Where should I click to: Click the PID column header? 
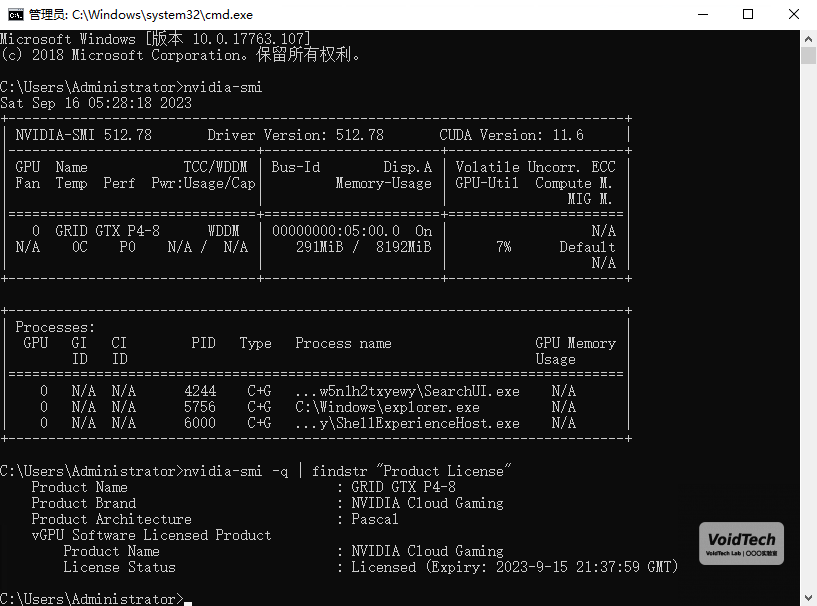point(203,343)
